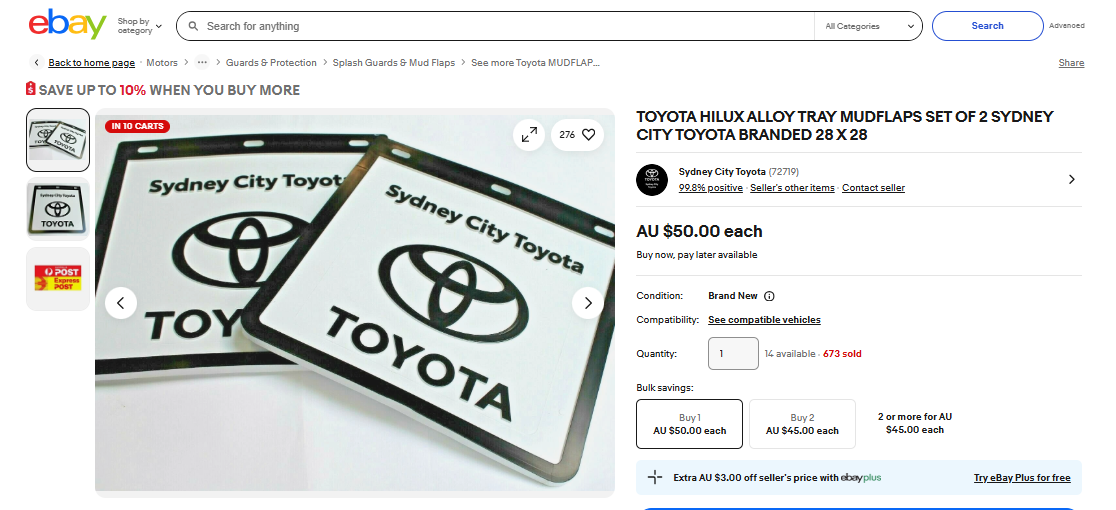Show previous product image with left arrow
Screen dimensions: 1116x510
point(121,302)
